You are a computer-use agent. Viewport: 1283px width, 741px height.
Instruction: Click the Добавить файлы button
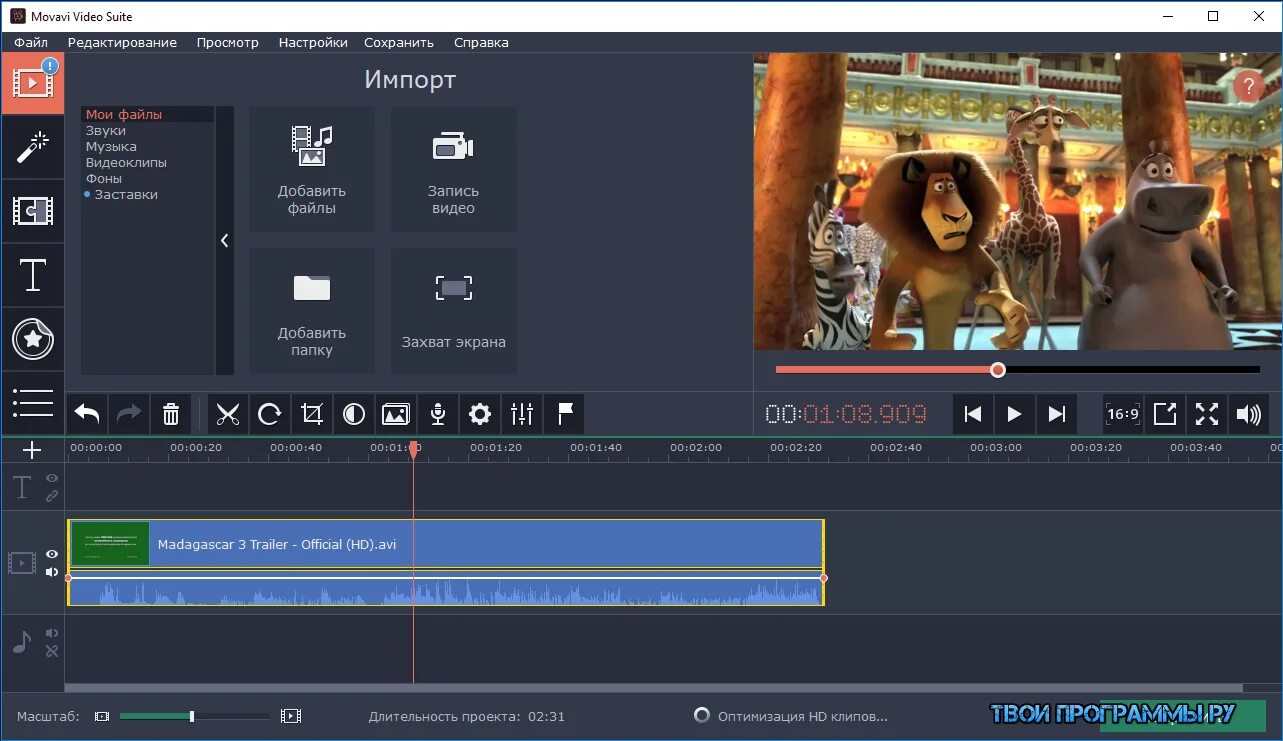312,170
